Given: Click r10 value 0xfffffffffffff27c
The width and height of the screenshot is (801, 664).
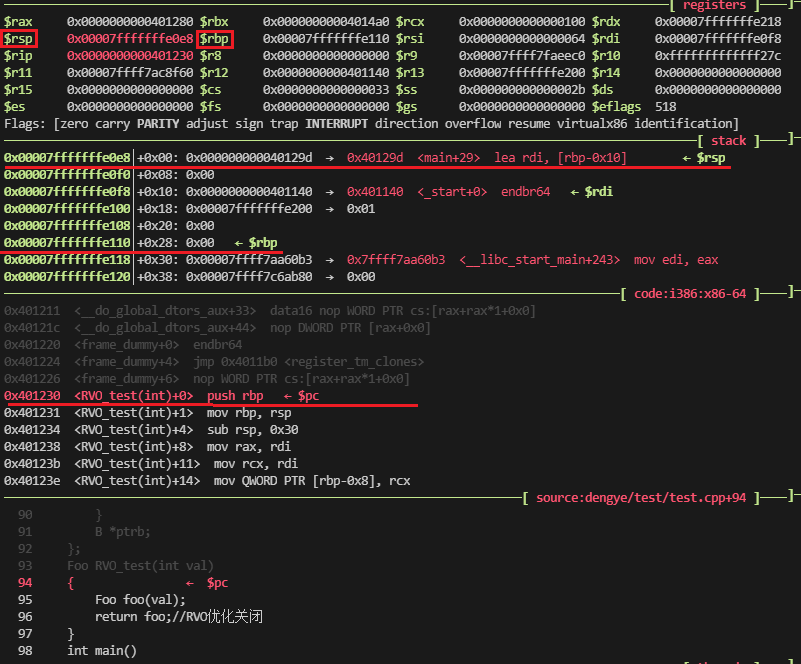Looking at the screenshot, I should (718, 56).
